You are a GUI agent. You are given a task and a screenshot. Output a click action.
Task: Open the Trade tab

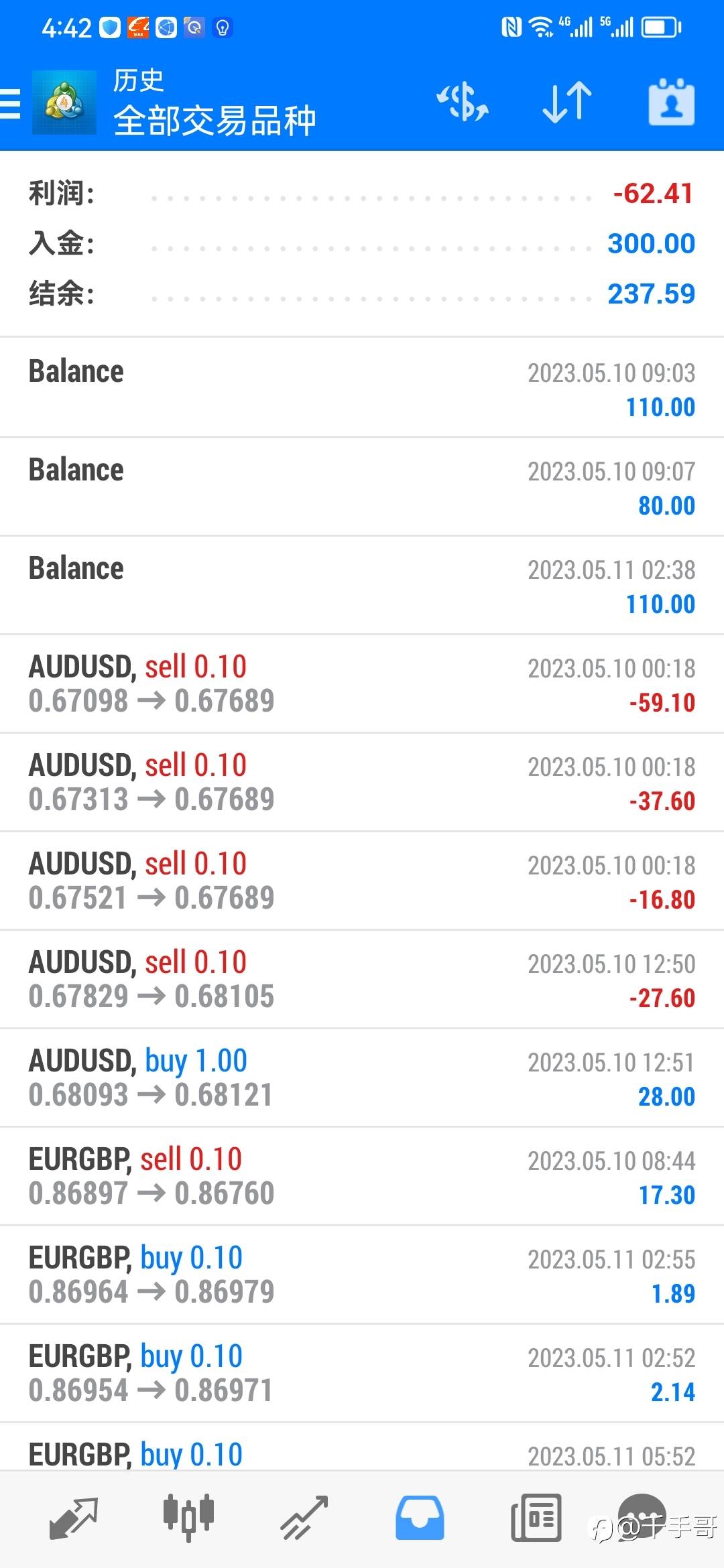tap(304, 1517)
